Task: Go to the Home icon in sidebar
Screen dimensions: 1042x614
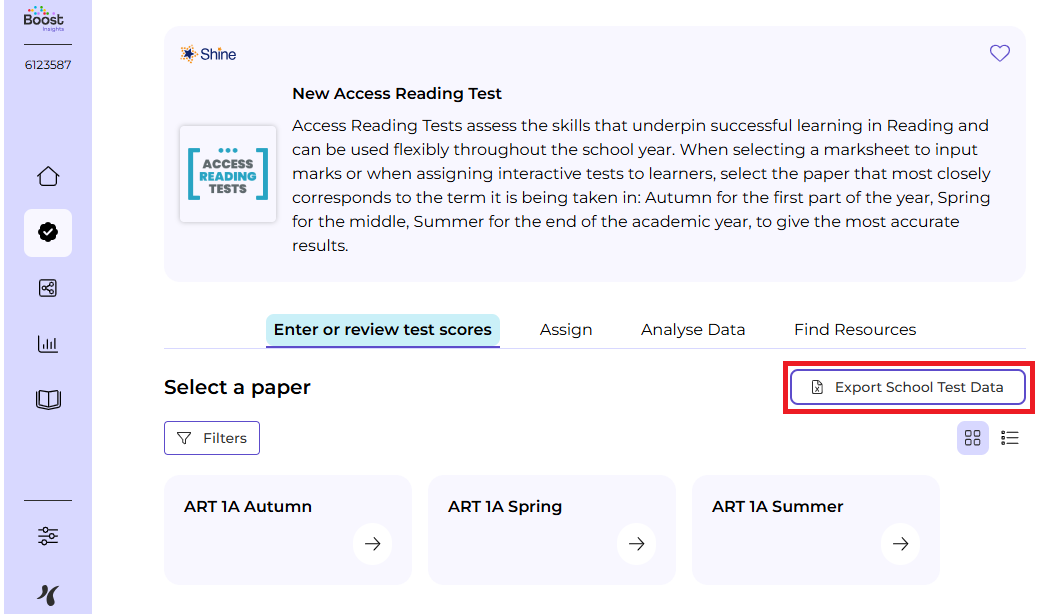Action: 48,177
